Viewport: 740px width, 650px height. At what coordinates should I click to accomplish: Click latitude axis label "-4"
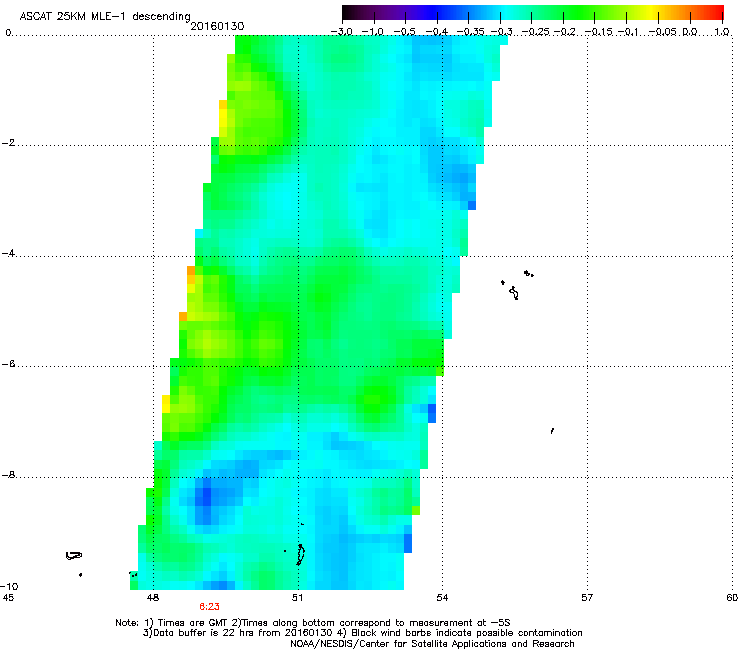click(8, 253)
